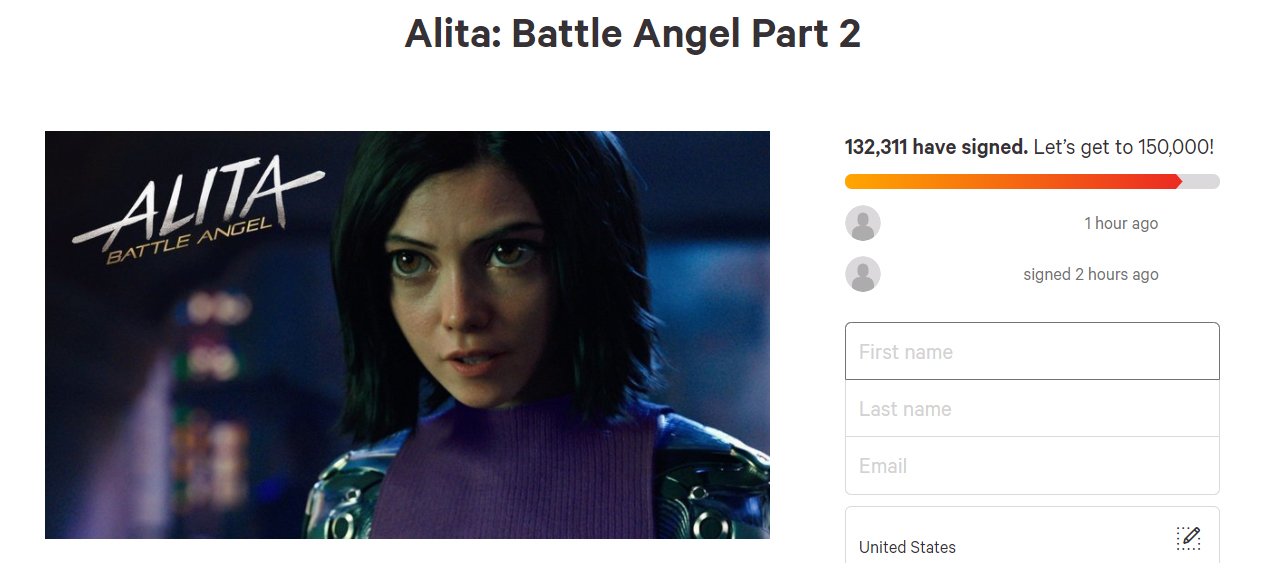1268x563 pixels.
Task: Click the 'Alita: Battle Angel Part 2' heading
Action: tap(633, 34)
